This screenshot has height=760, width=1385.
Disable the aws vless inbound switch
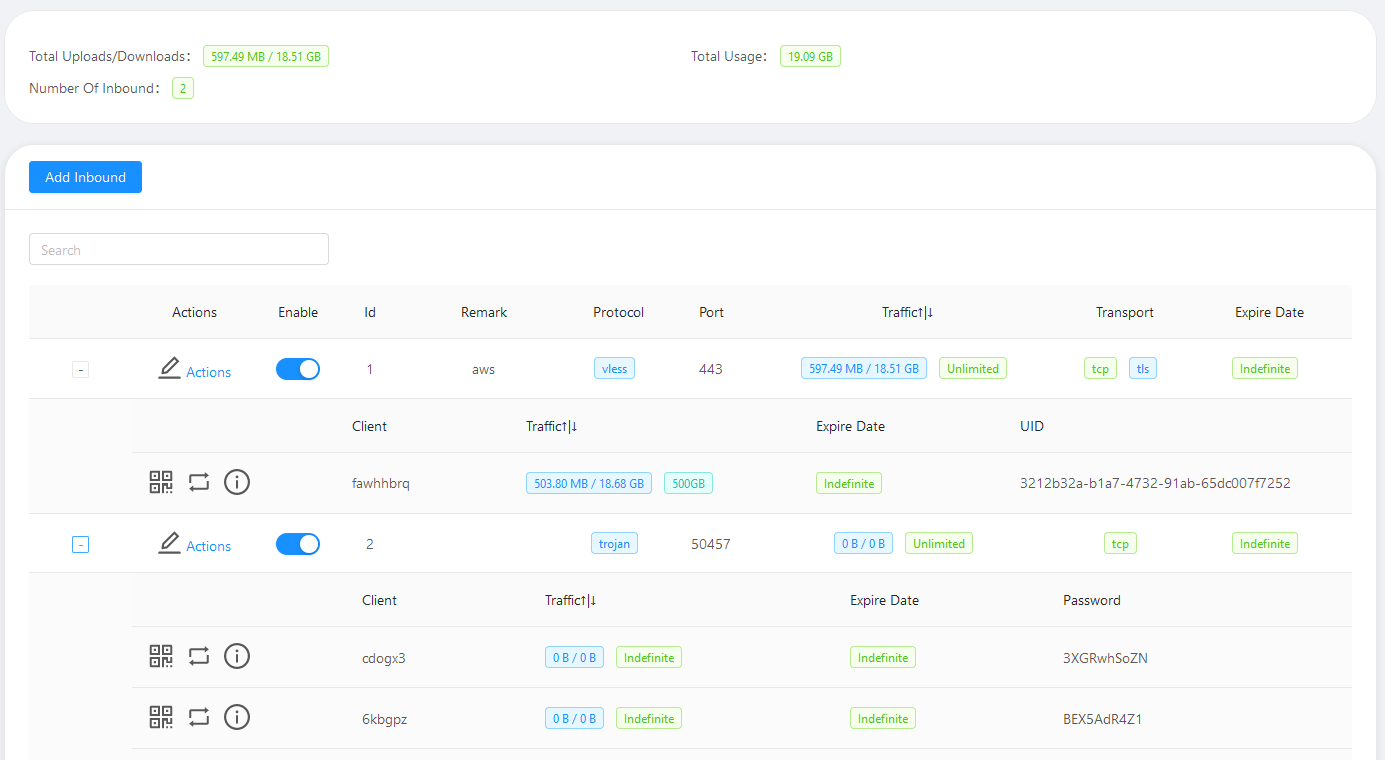point(298,369)
